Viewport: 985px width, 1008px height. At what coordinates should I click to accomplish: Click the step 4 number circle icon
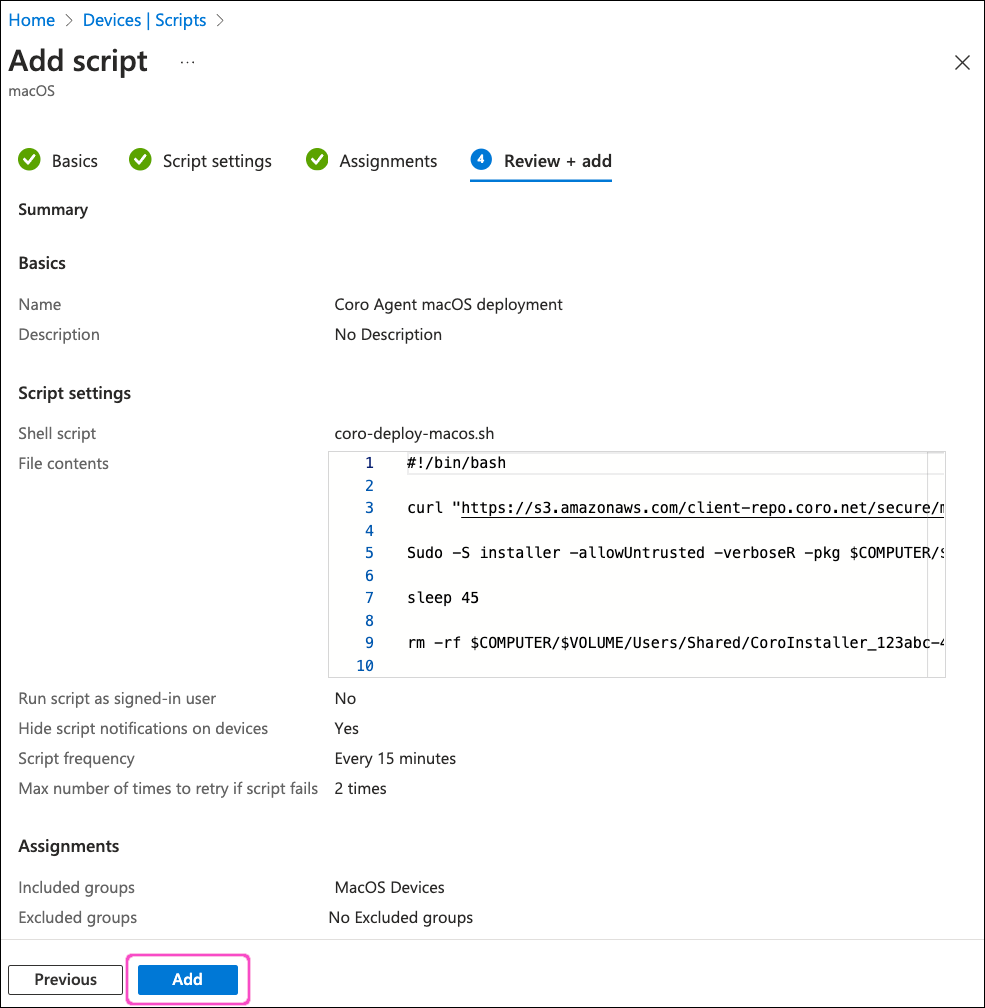[x=481, y=160]
